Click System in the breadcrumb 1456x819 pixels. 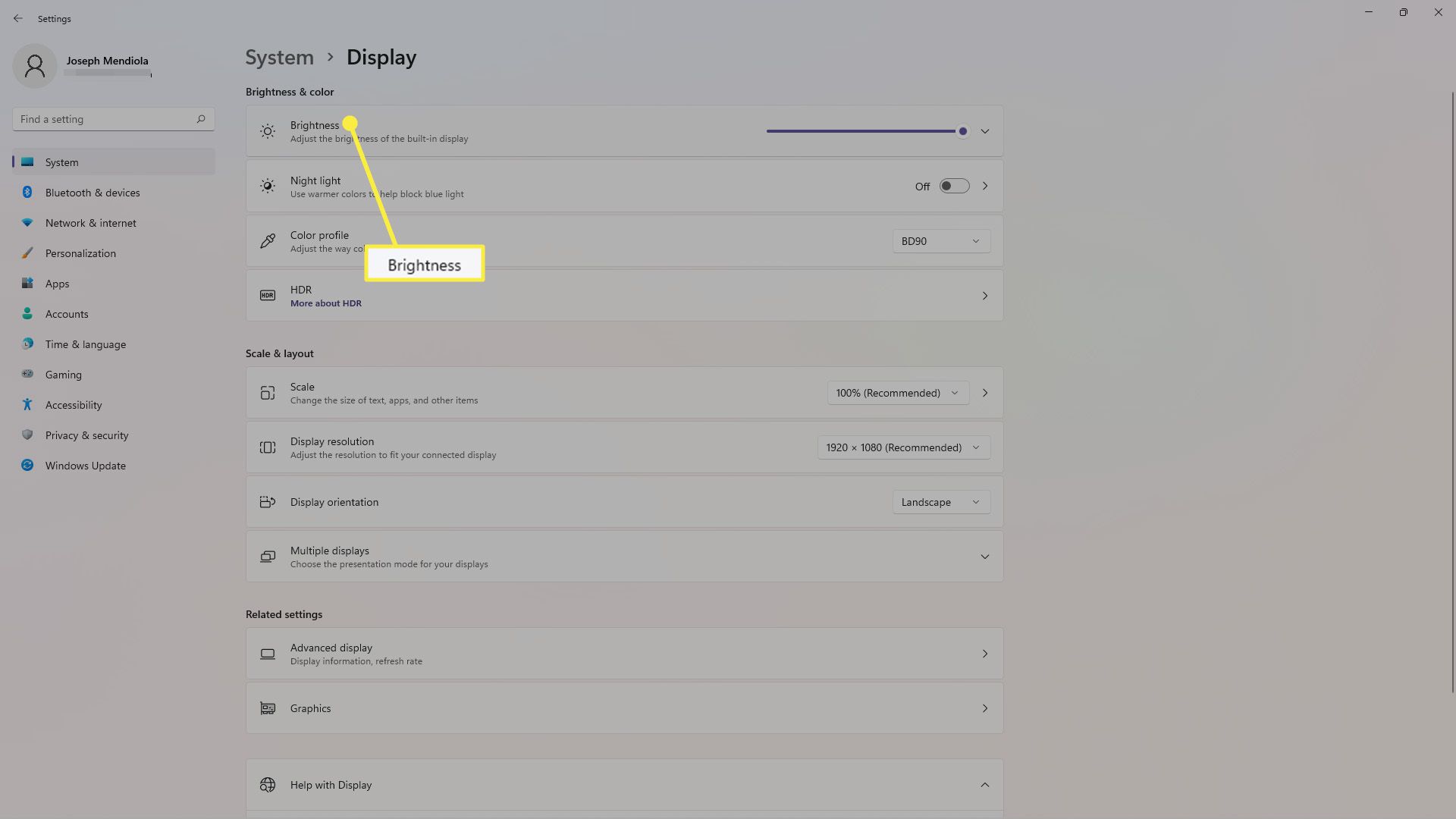279,58
